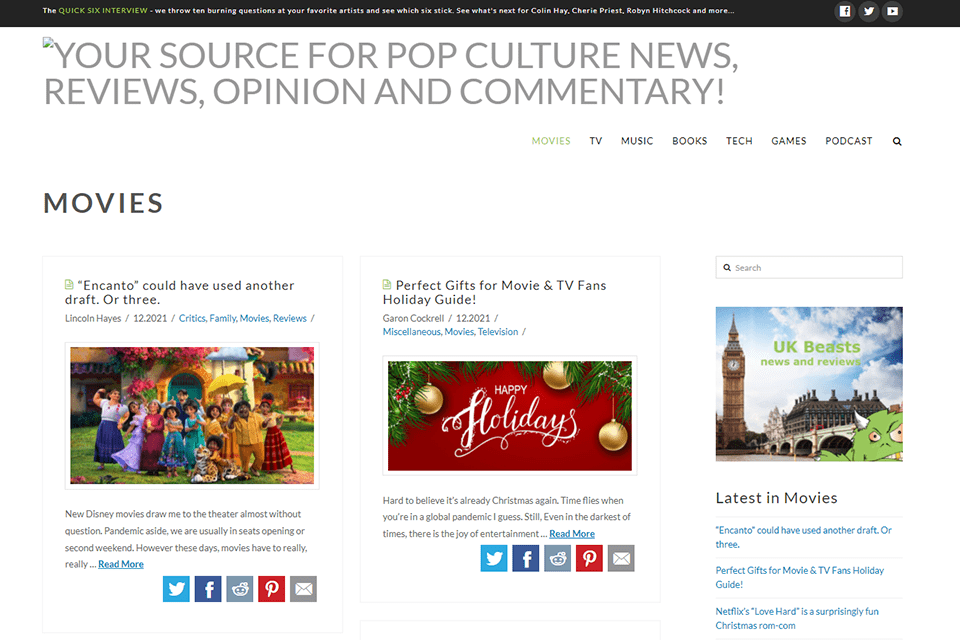Open the Twitter icon in top bar

coord(869,11)
